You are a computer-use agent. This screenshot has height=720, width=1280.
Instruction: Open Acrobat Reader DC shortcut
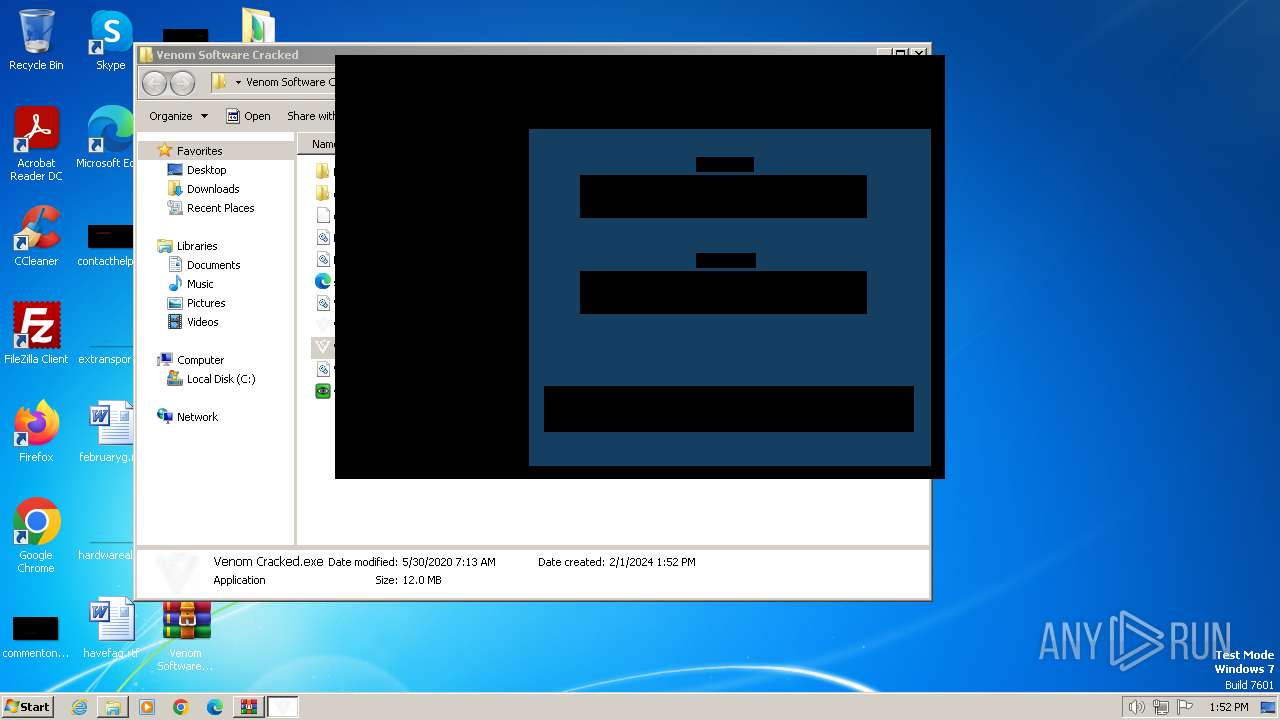[x=36, y=144]
